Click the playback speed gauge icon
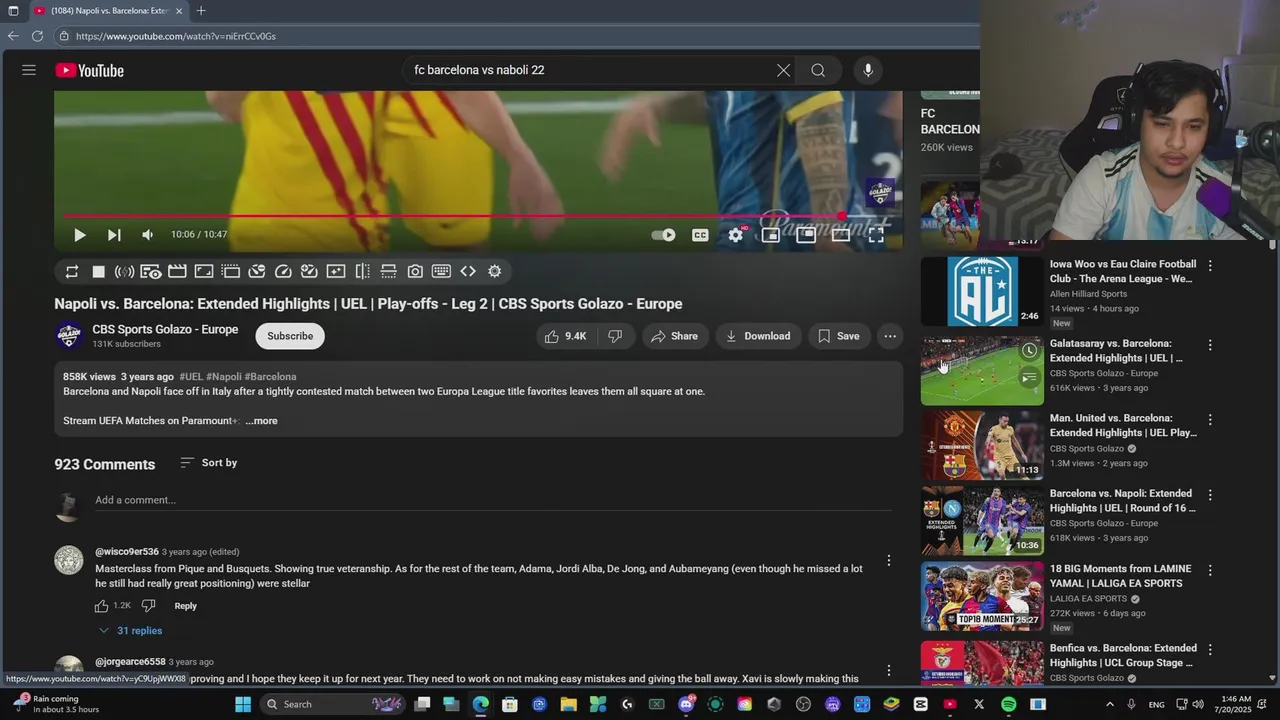This screenshot has height=720, width=1280. coord(283,271)
